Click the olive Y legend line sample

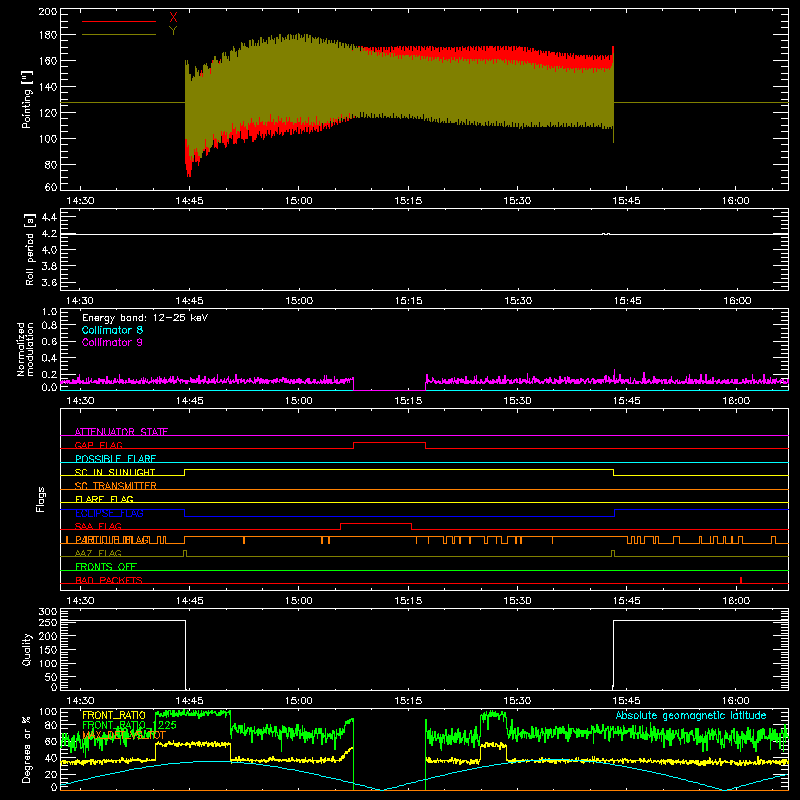(119, 34)
